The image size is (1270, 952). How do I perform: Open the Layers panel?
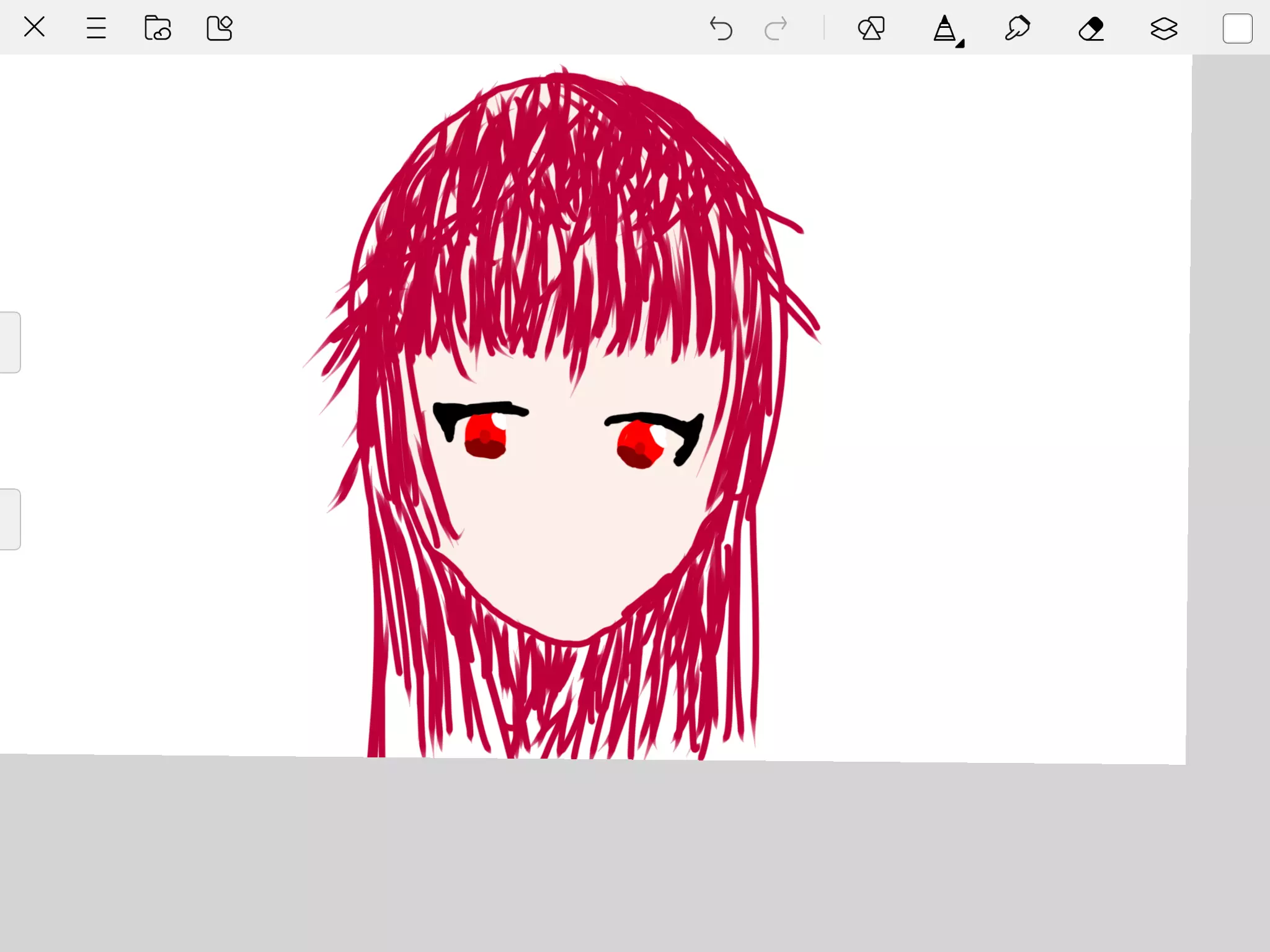[1164, 29]
